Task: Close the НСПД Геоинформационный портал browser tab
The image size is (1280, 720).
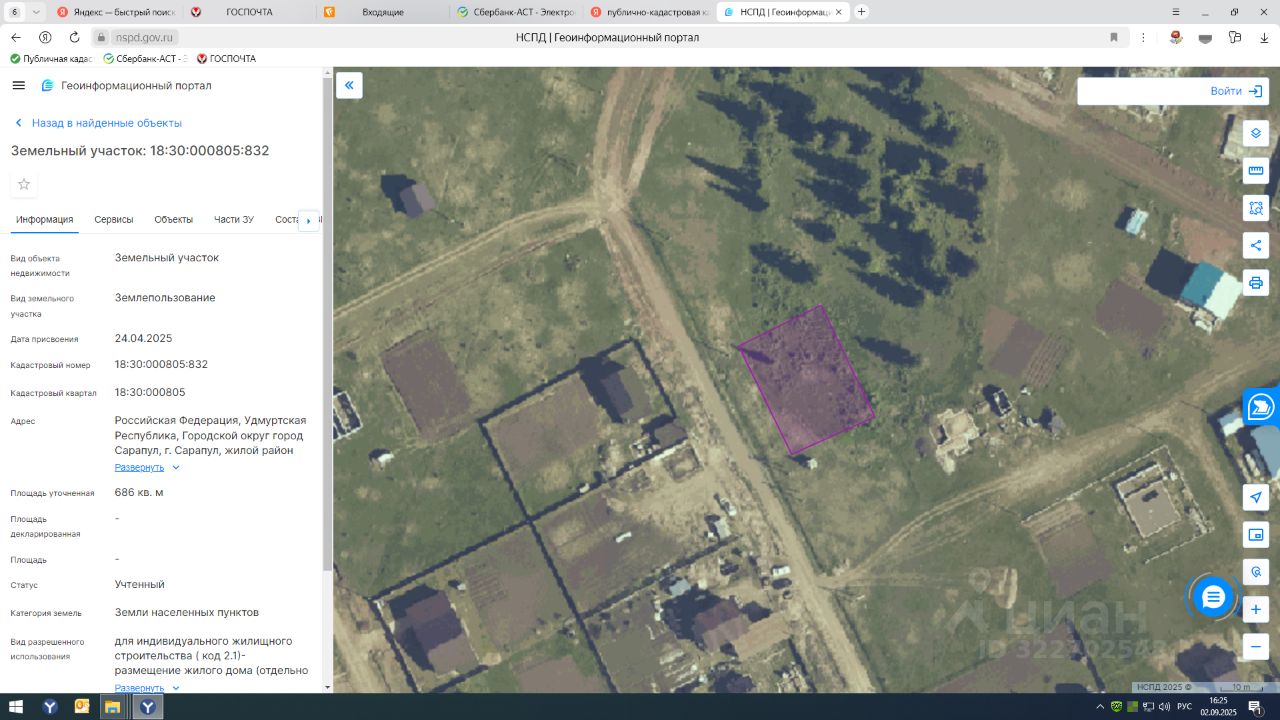Action: (x=838, y=12)
